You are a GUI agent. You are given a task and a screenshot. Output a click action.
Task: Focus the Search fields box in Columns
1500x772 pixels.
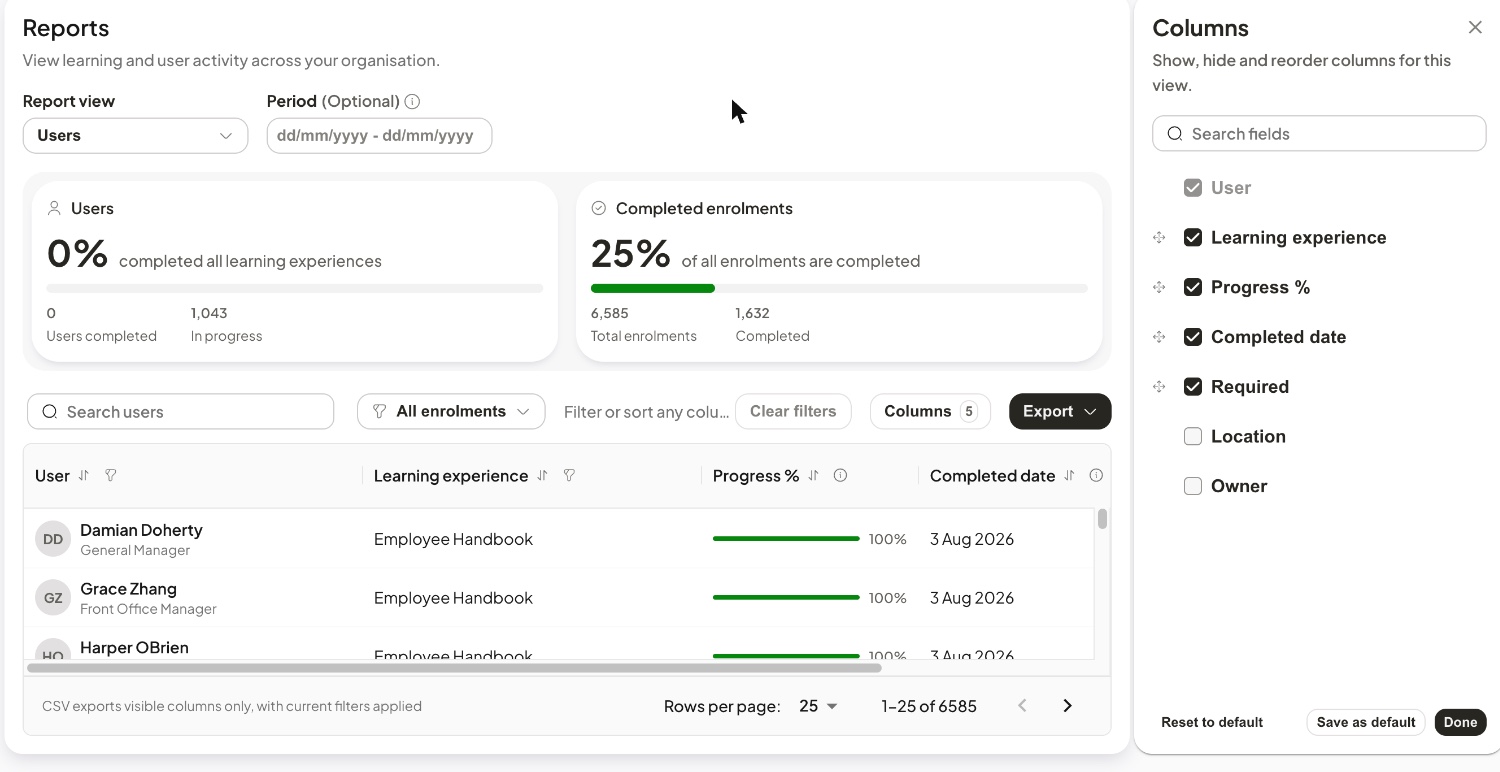1319,134
